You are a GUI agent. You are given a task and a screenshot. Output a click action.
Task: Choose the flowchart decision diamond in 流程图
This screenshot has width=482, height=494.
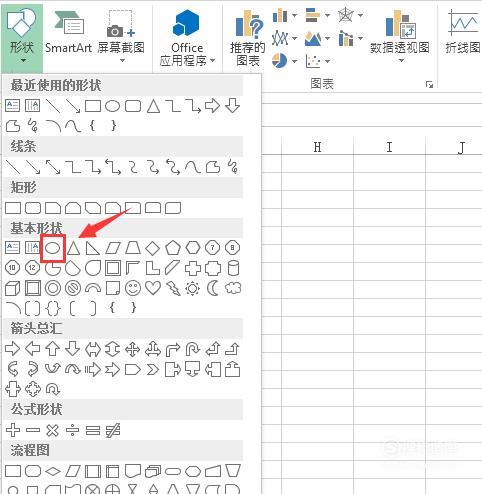pos(53,471)
